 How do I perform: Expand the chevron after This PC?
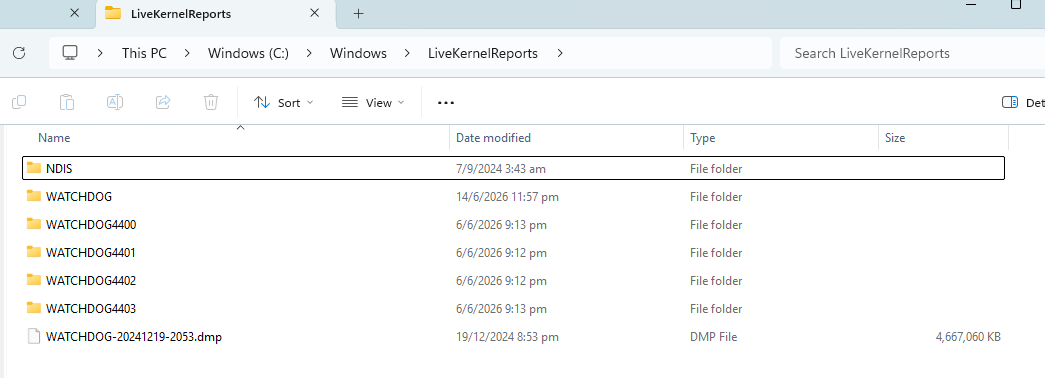click(187, 53)
